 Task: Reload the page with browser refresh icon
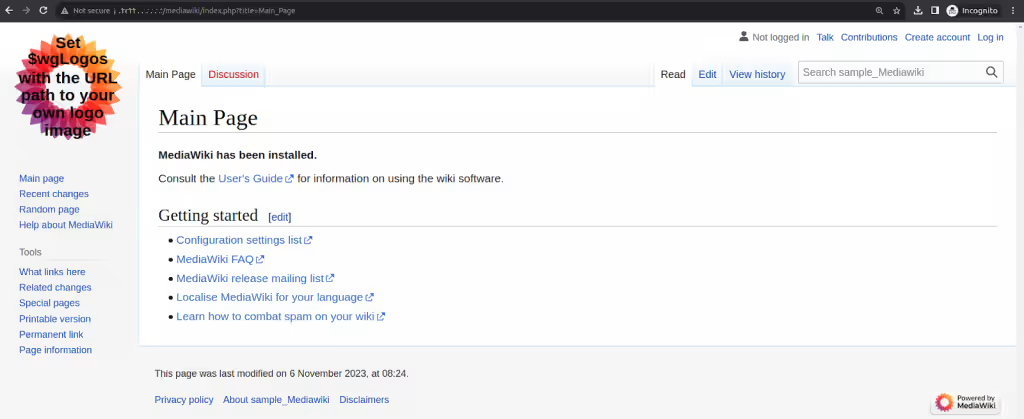(x=43, y=10)
